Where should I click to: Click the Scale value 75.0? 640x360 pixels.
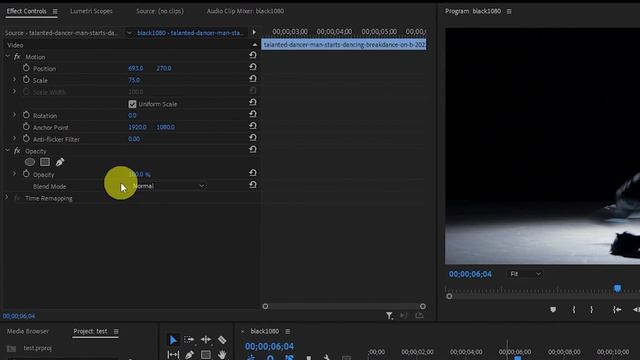point(134,80)
